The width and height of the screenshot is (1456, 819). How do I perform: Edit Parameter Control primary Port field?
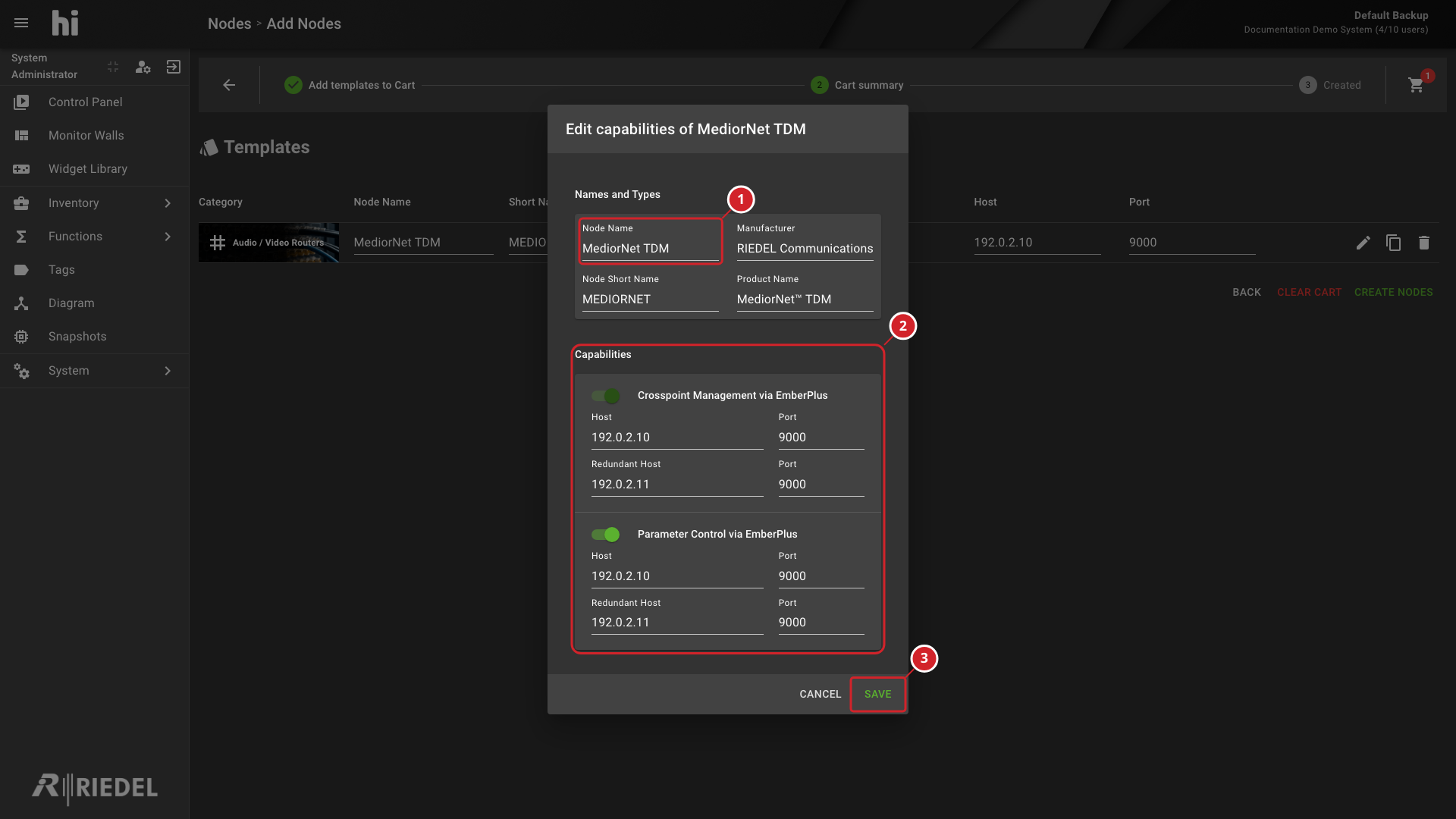[821, 576]
